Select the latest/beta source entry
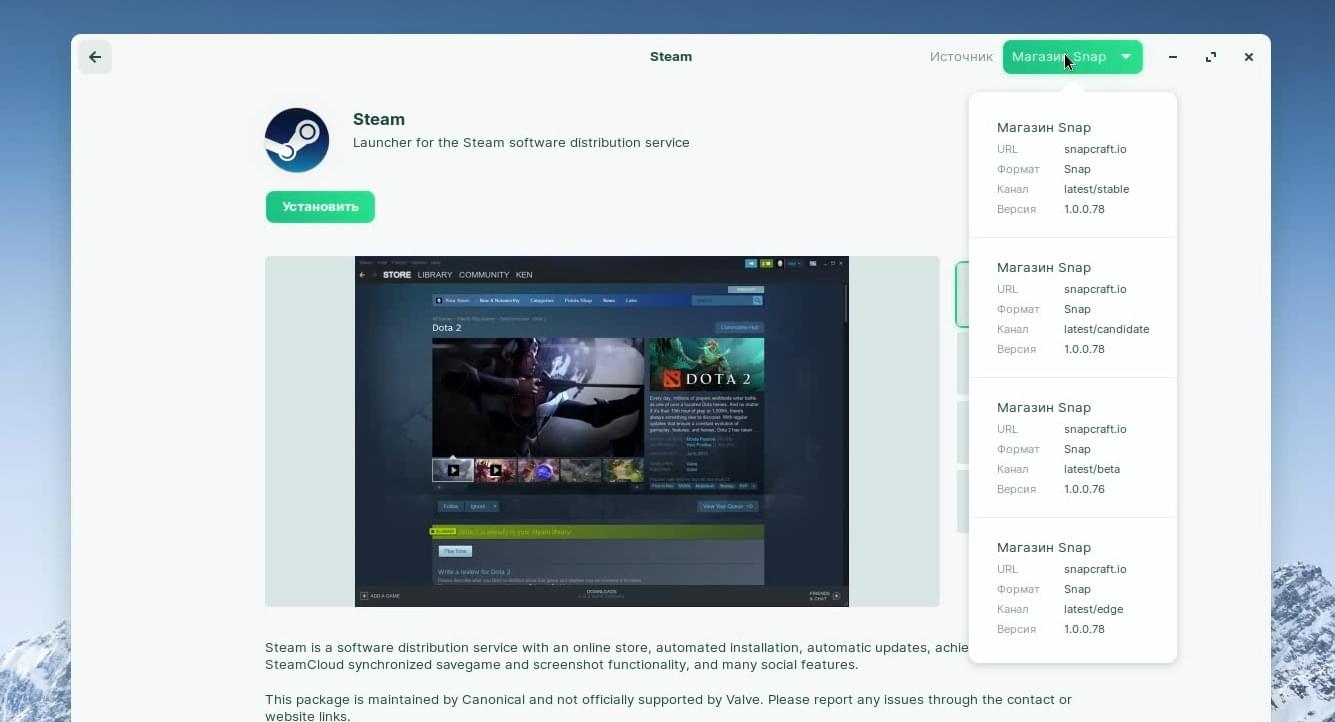 (1073, 448)
